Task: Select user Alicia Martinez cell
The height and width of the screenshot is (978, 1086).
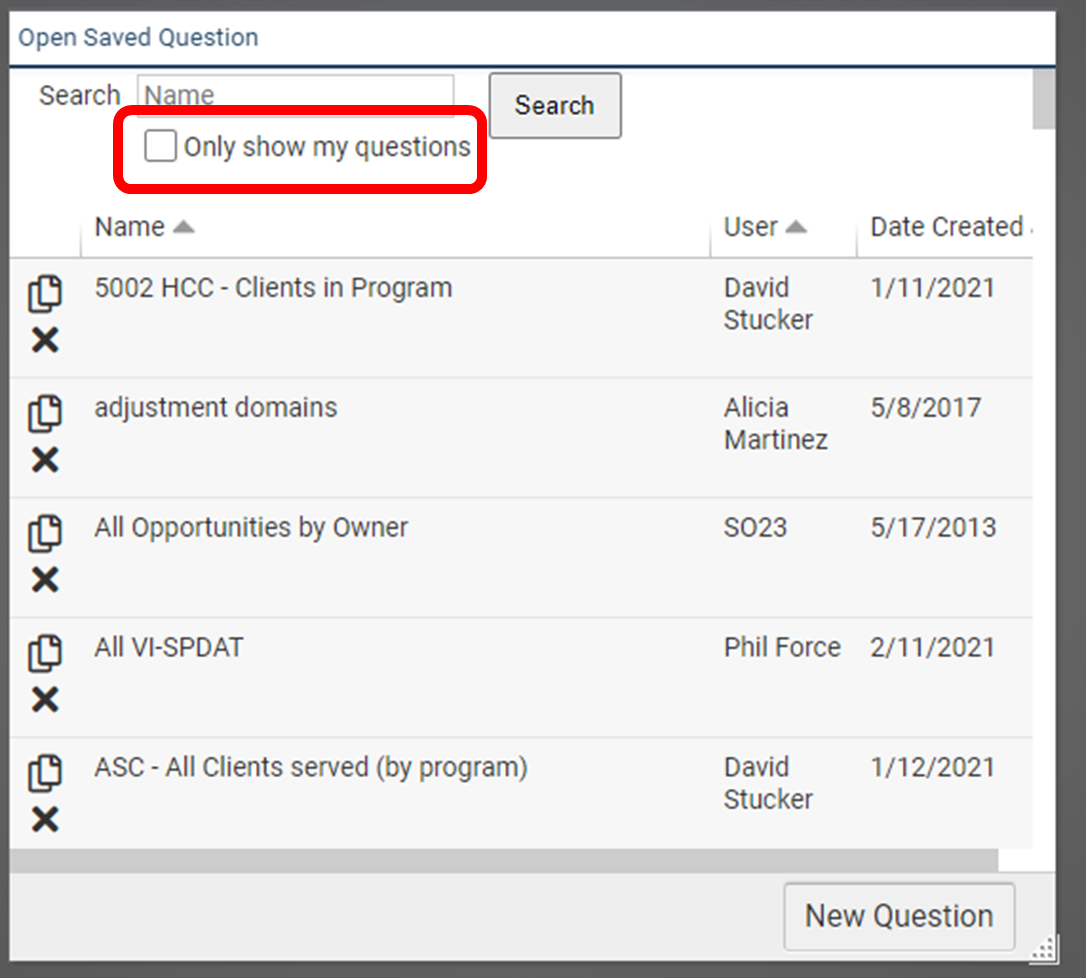Action: point(776,423)
